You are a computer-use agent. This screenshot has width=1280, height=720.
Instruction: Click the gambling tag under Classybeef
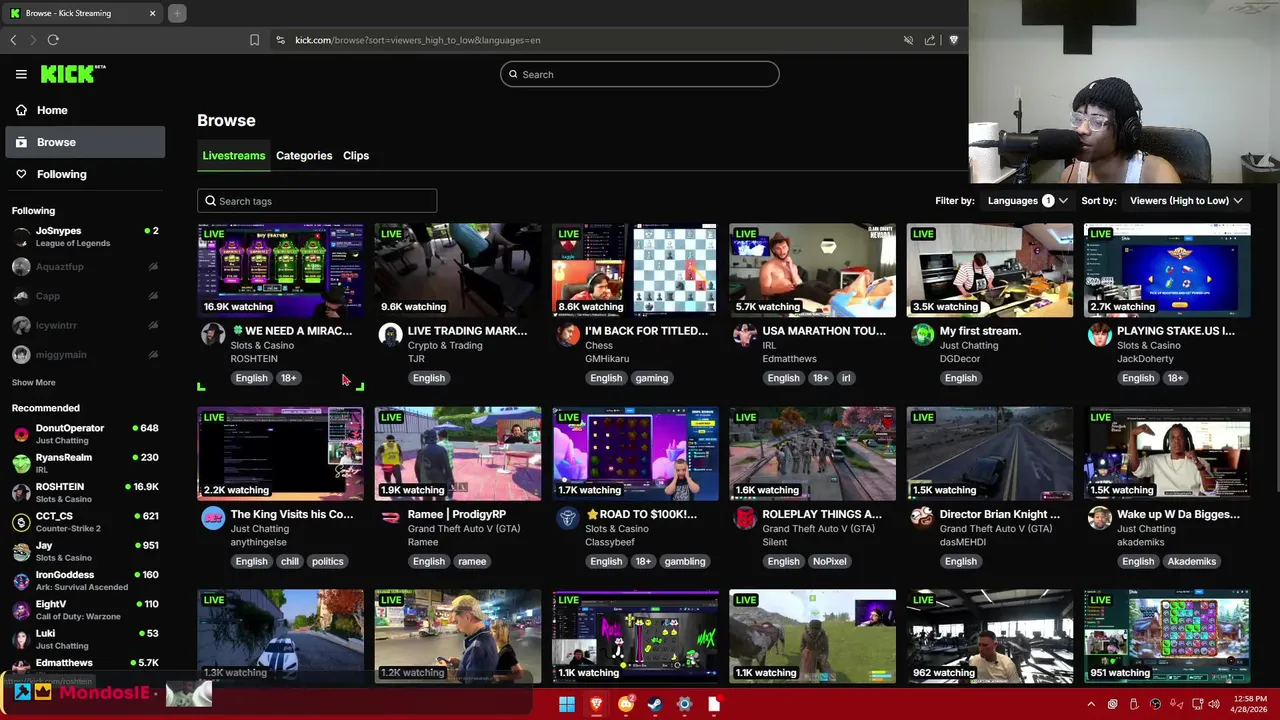(x=685, y=561)
